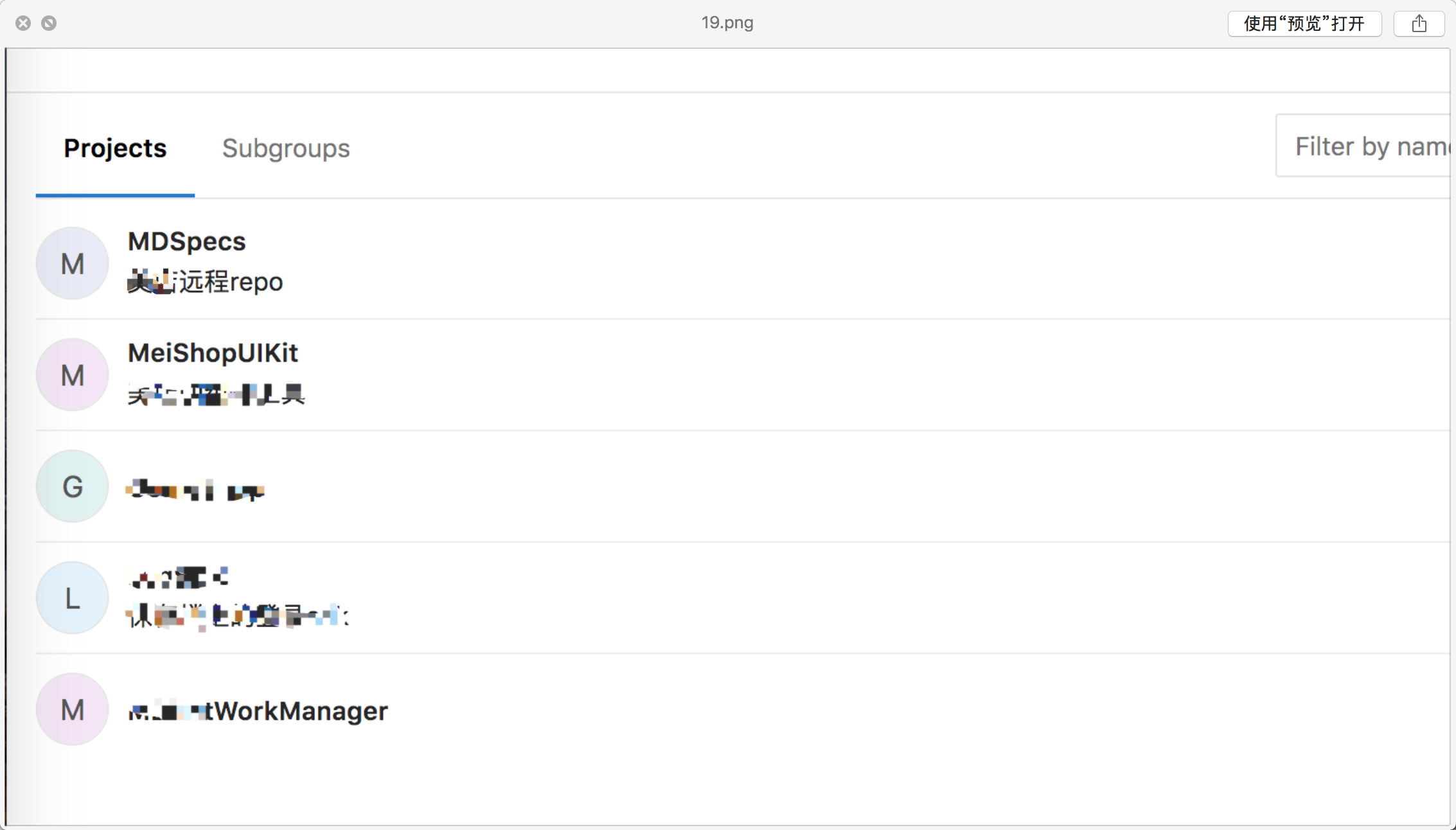This screenshot has height=830, width=1456.
Task: Click blurred description under MeiShopUIKit
Action: [216, 394]
